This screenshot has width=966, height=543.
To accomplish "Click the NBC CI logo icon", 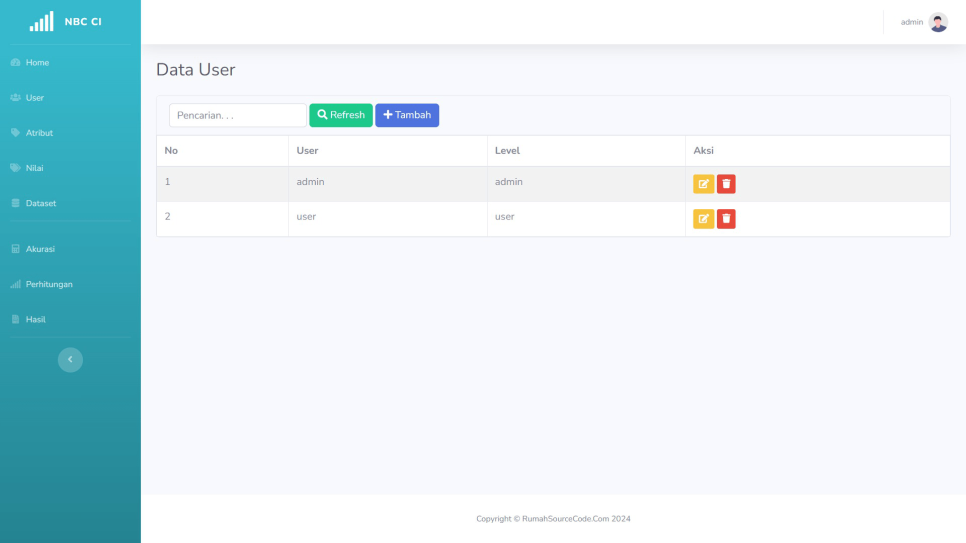I will pos(41,22).
